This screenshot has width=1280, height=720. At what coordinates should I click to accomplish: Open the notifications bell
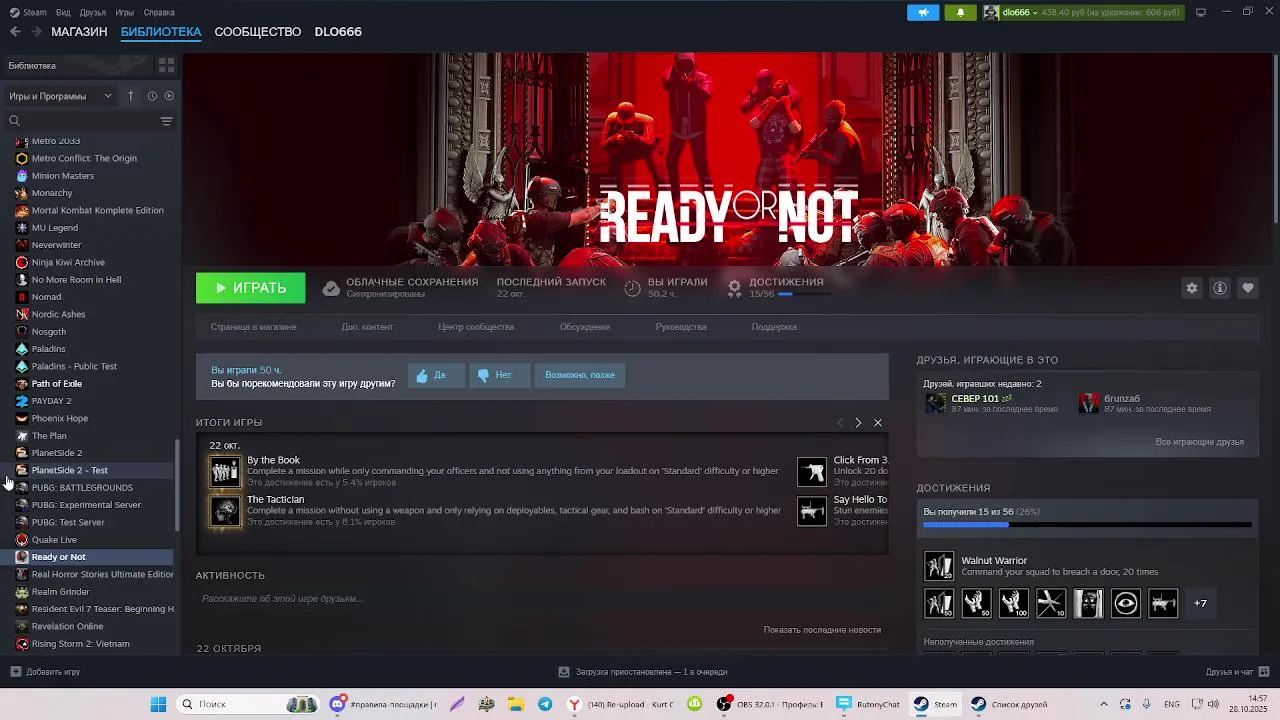(960, 12)
